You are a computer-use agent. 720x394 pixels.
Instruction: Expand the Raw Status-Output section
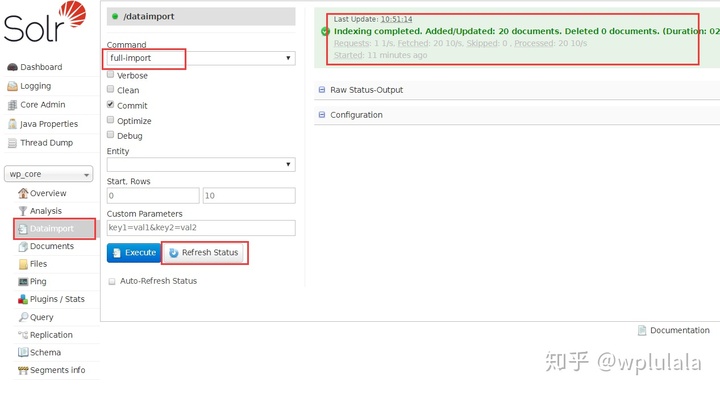[366, 90]
